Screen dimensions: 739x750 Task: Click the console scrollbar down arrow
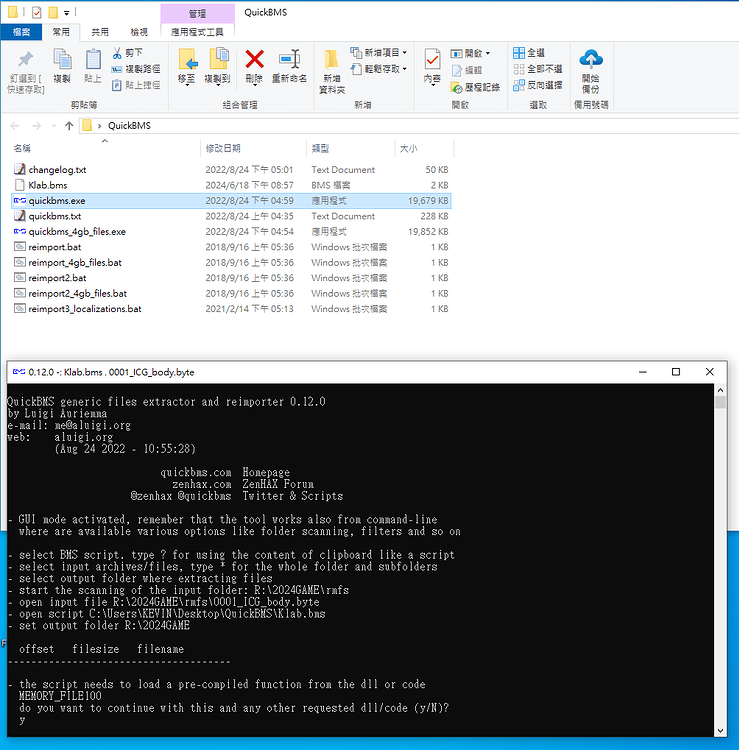coord(720,731)
